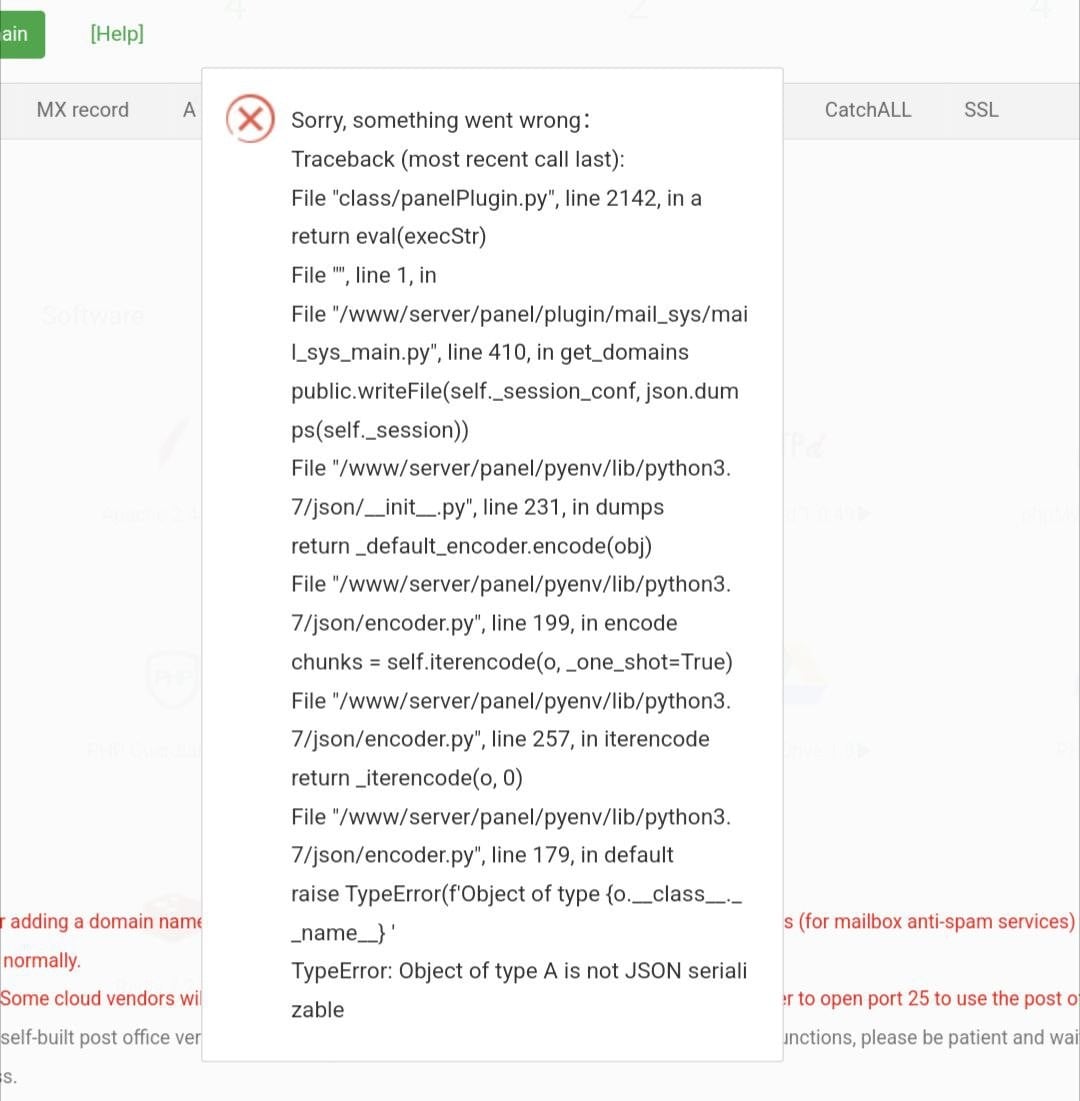Select the CatchALL column header
The width and height of the screenshot is (1080, 1101).
click(868, 110)
